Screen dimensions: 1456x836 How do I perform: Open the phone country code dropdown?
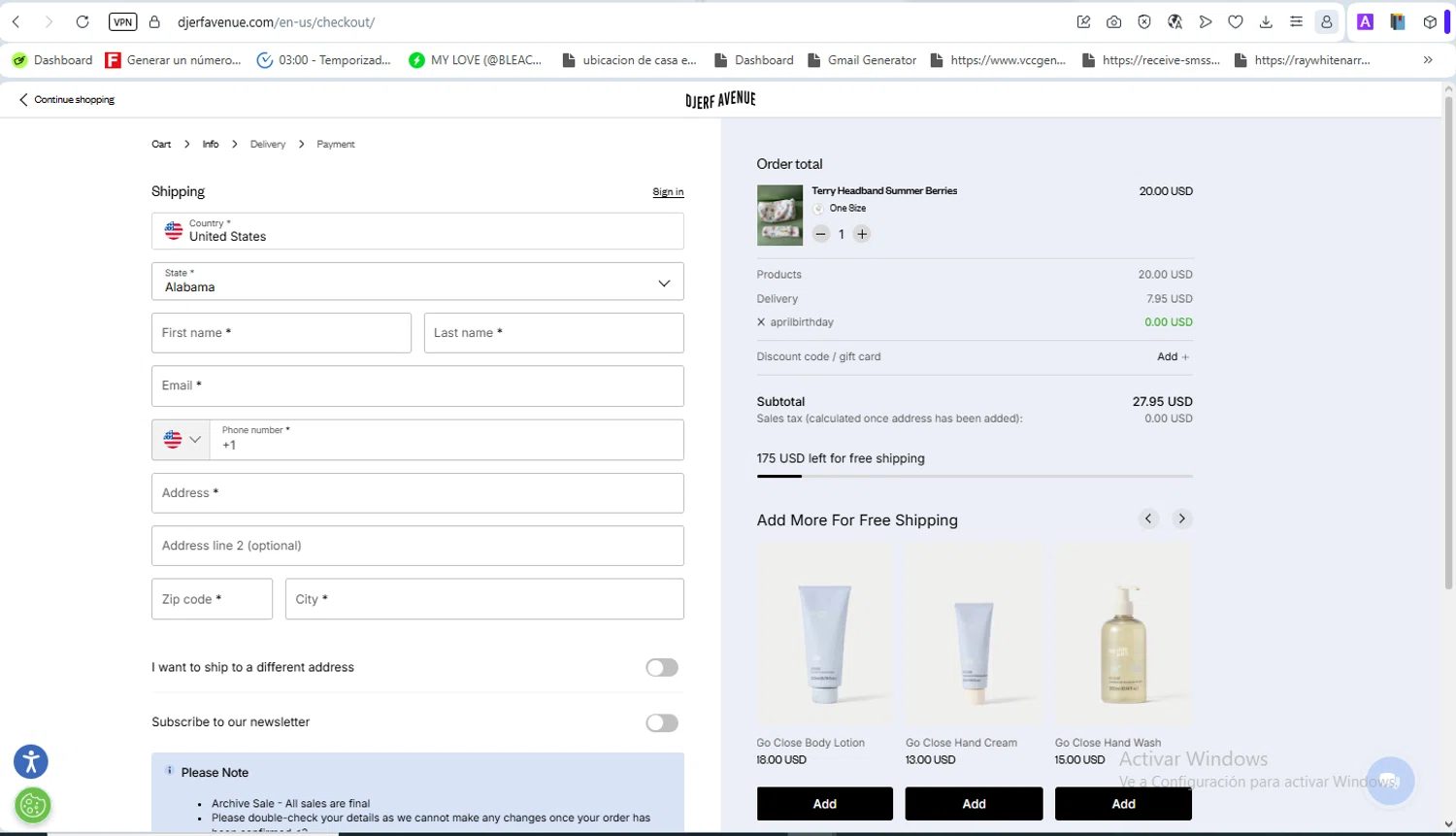coord(181,440)
